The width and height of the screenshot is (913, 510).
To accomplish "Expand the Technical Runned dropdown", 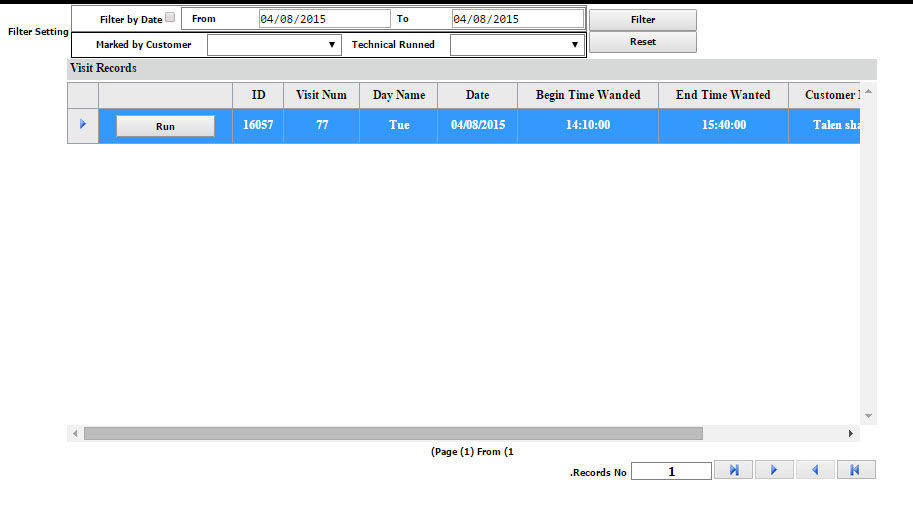I will [x=515, y=45].
